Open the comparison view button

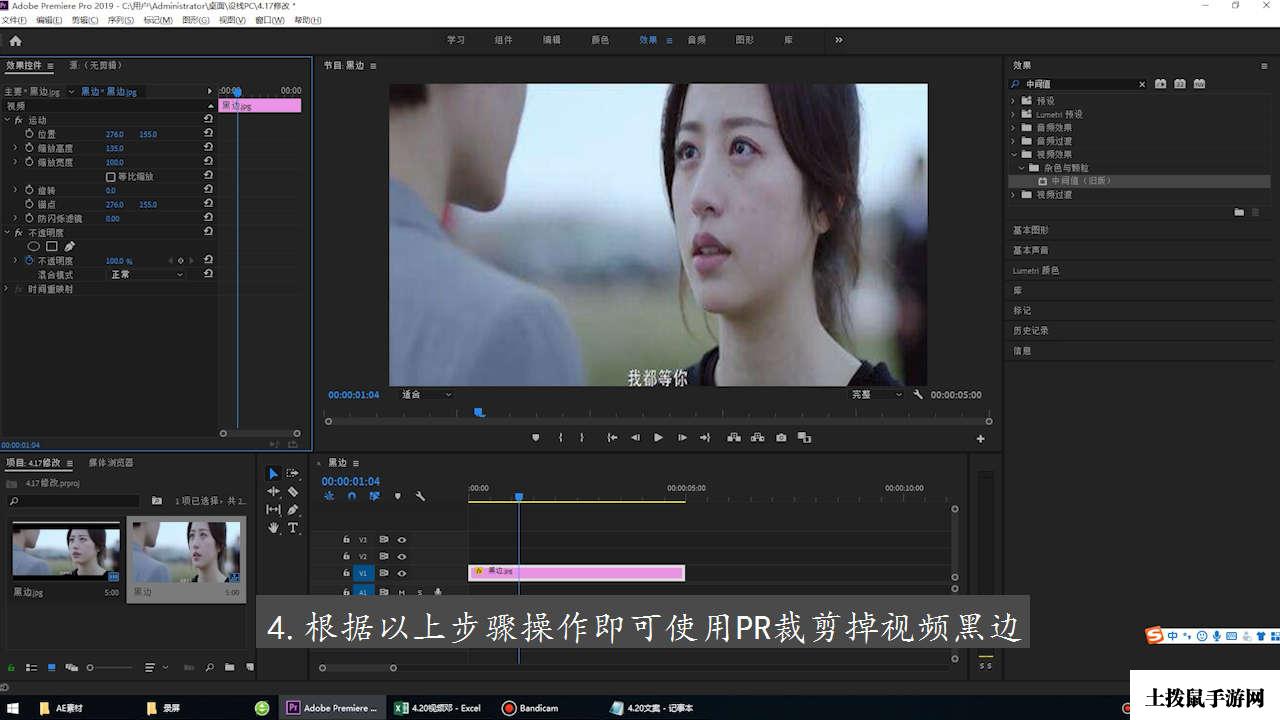(x=805, y=437)
